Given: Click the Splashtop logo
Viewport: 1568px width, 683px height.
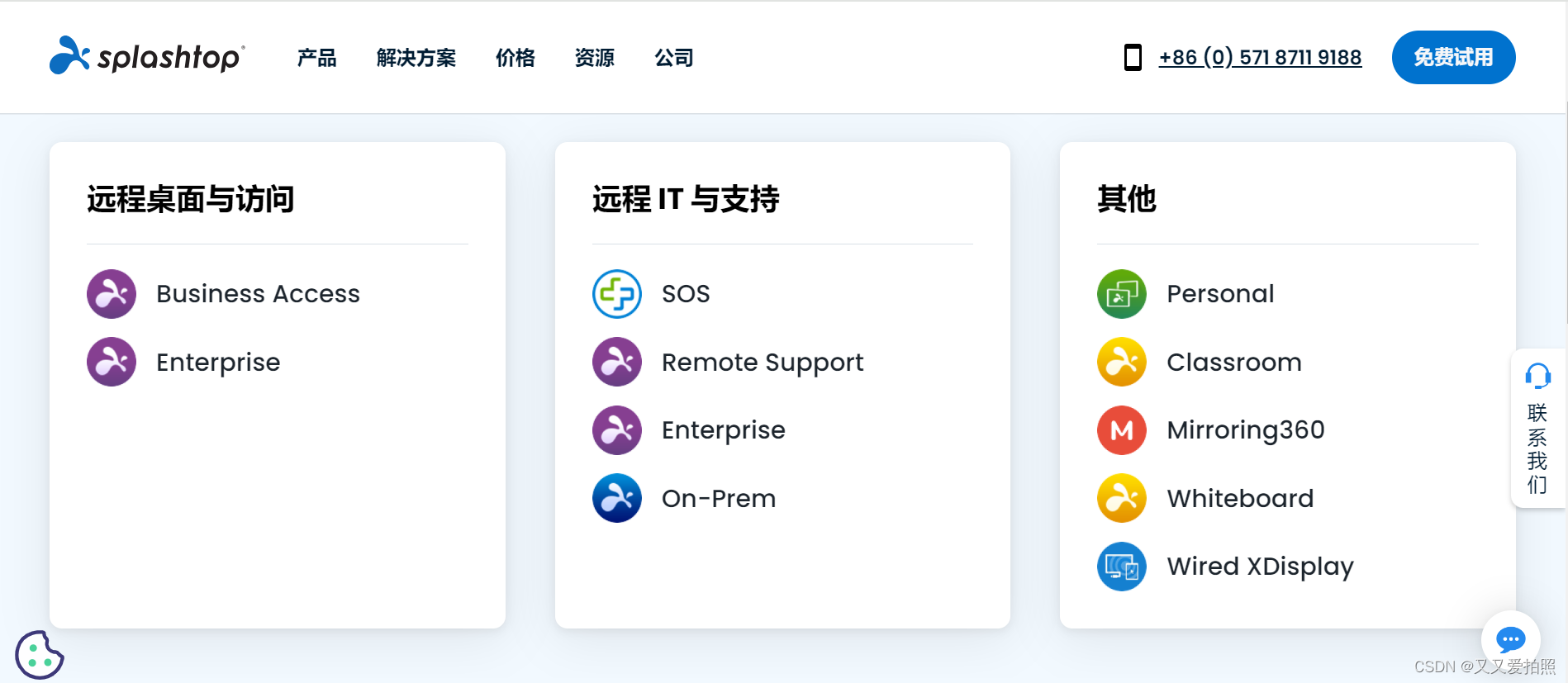Looking at the screenshot, I should (147, 55).
